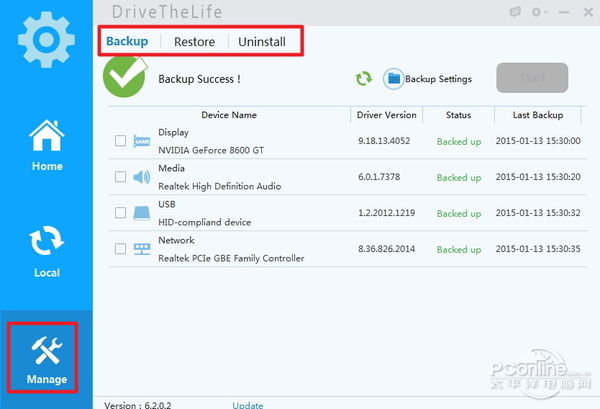Check the Realtek PCIe GBE checkbox

click(121, 249)
